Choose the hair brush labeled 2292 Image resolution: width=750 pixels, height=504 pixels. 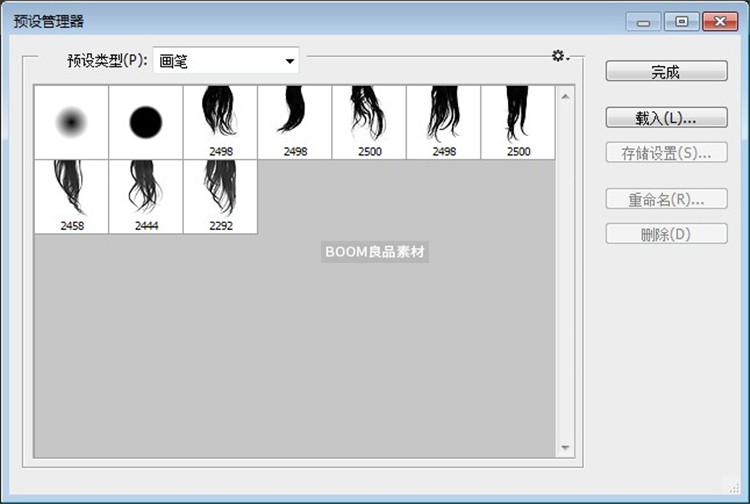tap(220, 193)
